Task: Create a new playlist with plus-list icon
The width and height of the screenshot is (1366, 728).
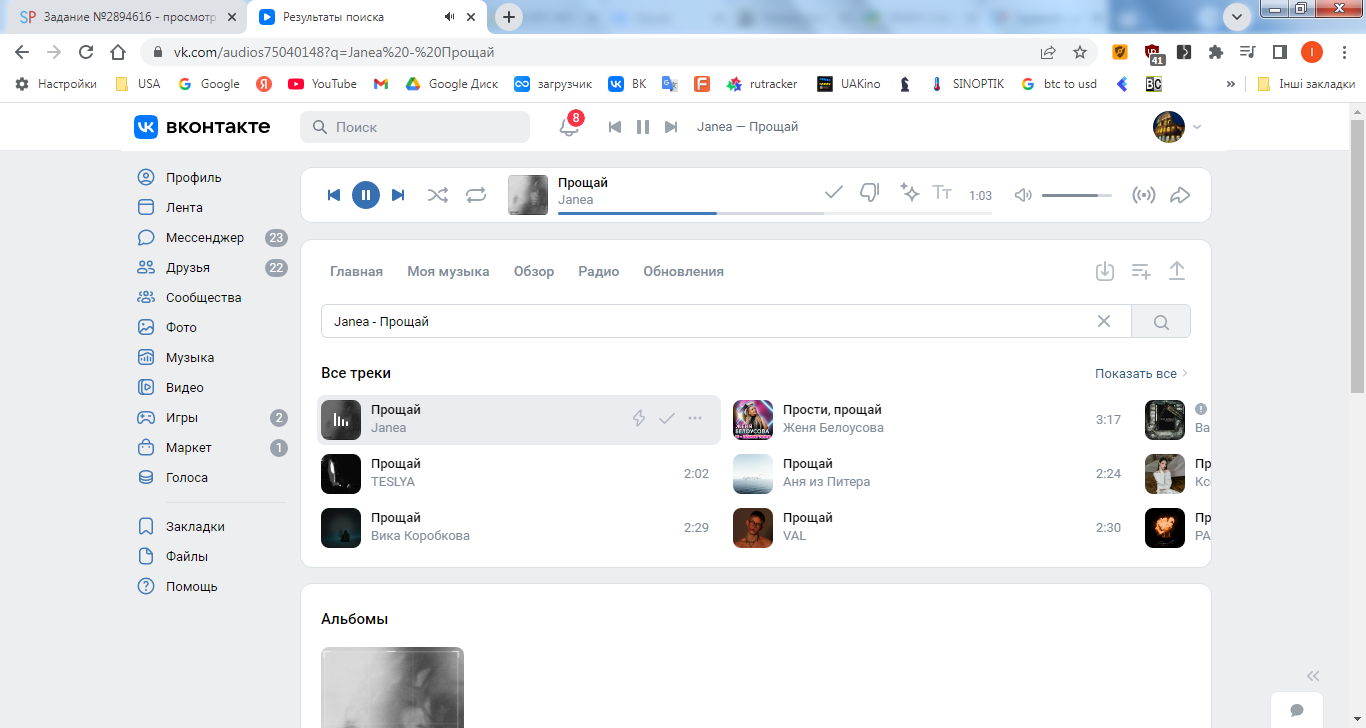Action: tap(1141, 271)
